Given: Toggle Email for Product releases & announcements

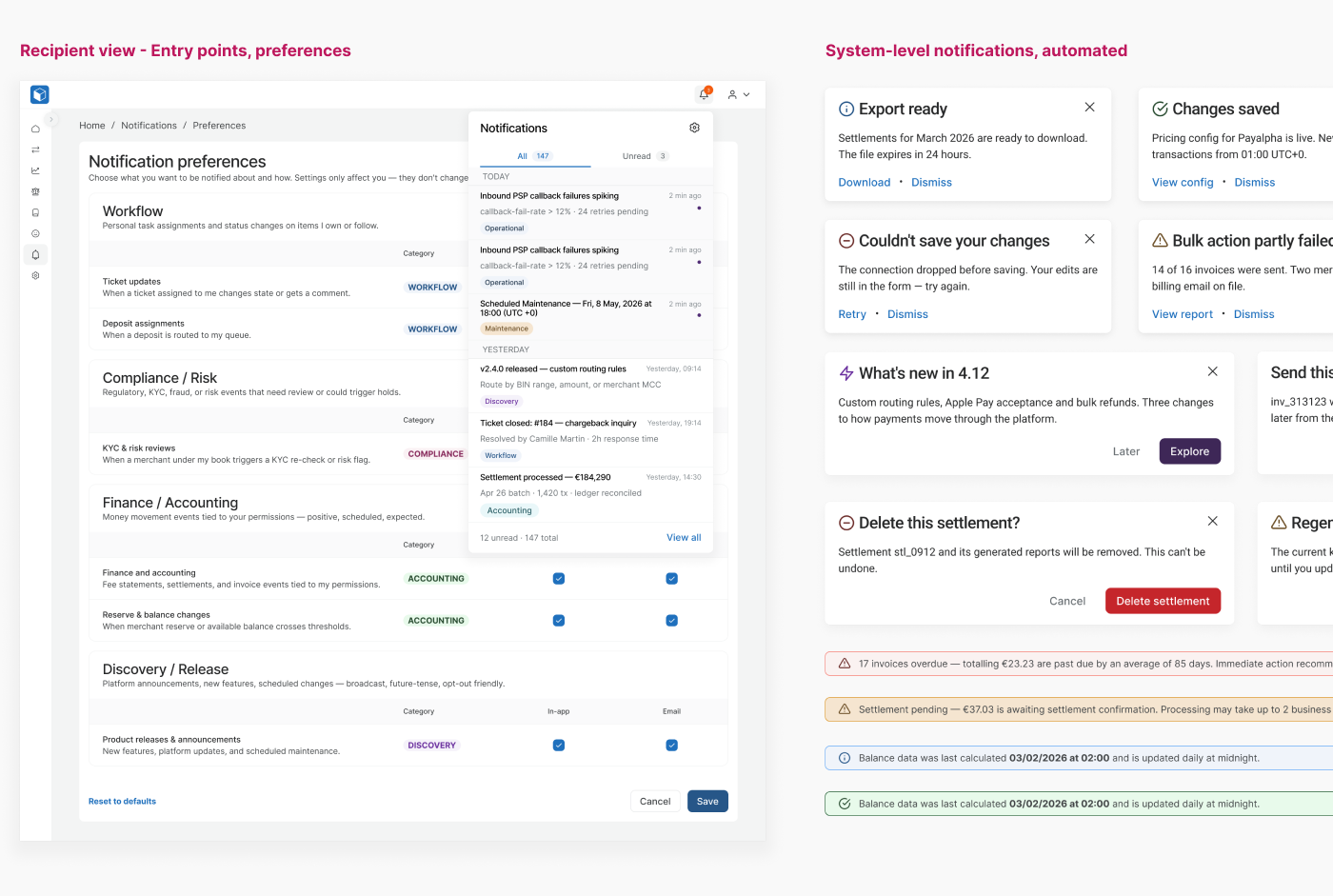Looking at the screenshot, I should tap(671, 745).
